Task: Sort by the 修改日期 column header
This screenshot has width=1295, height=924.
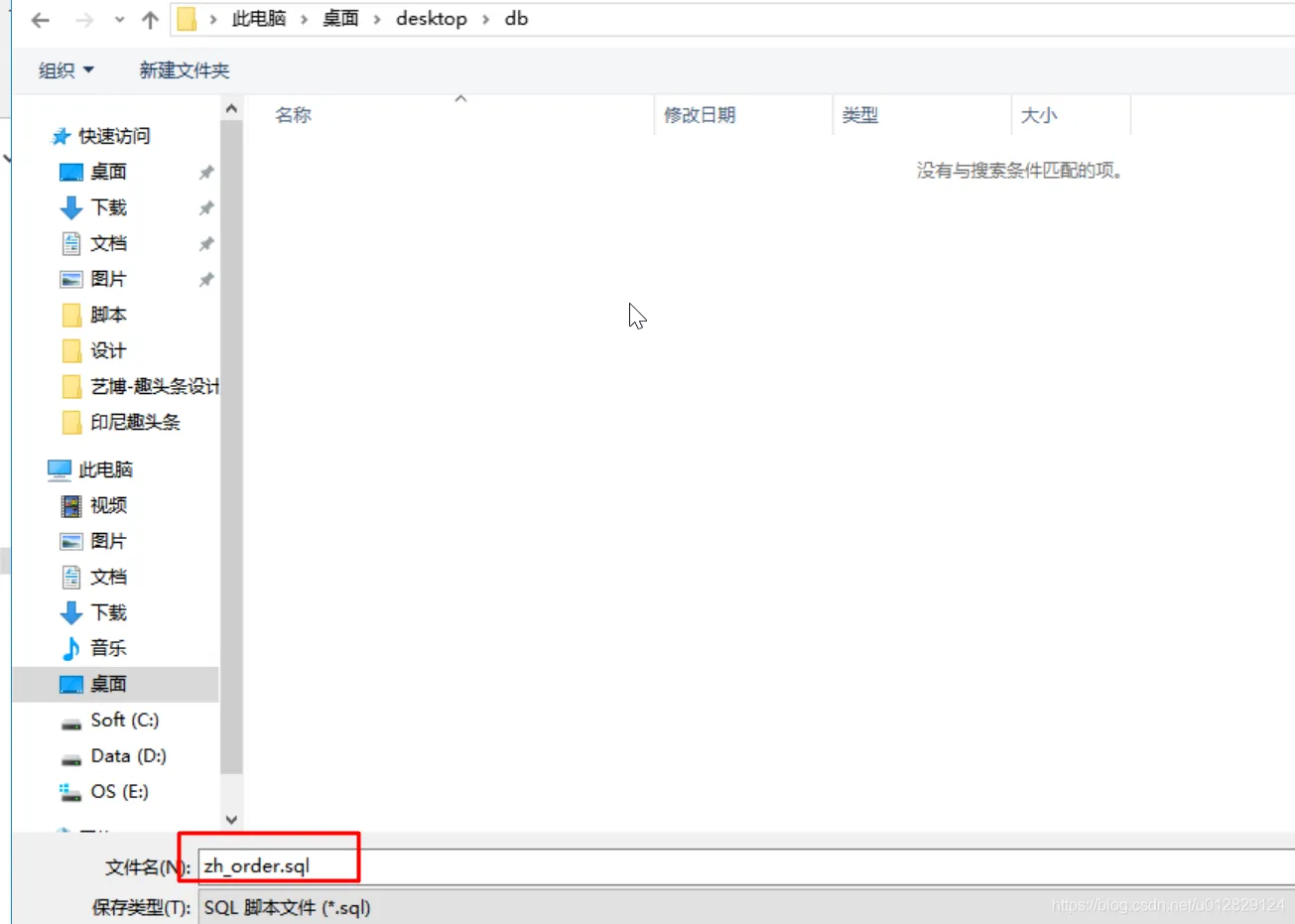Action: tap(700, 115)
